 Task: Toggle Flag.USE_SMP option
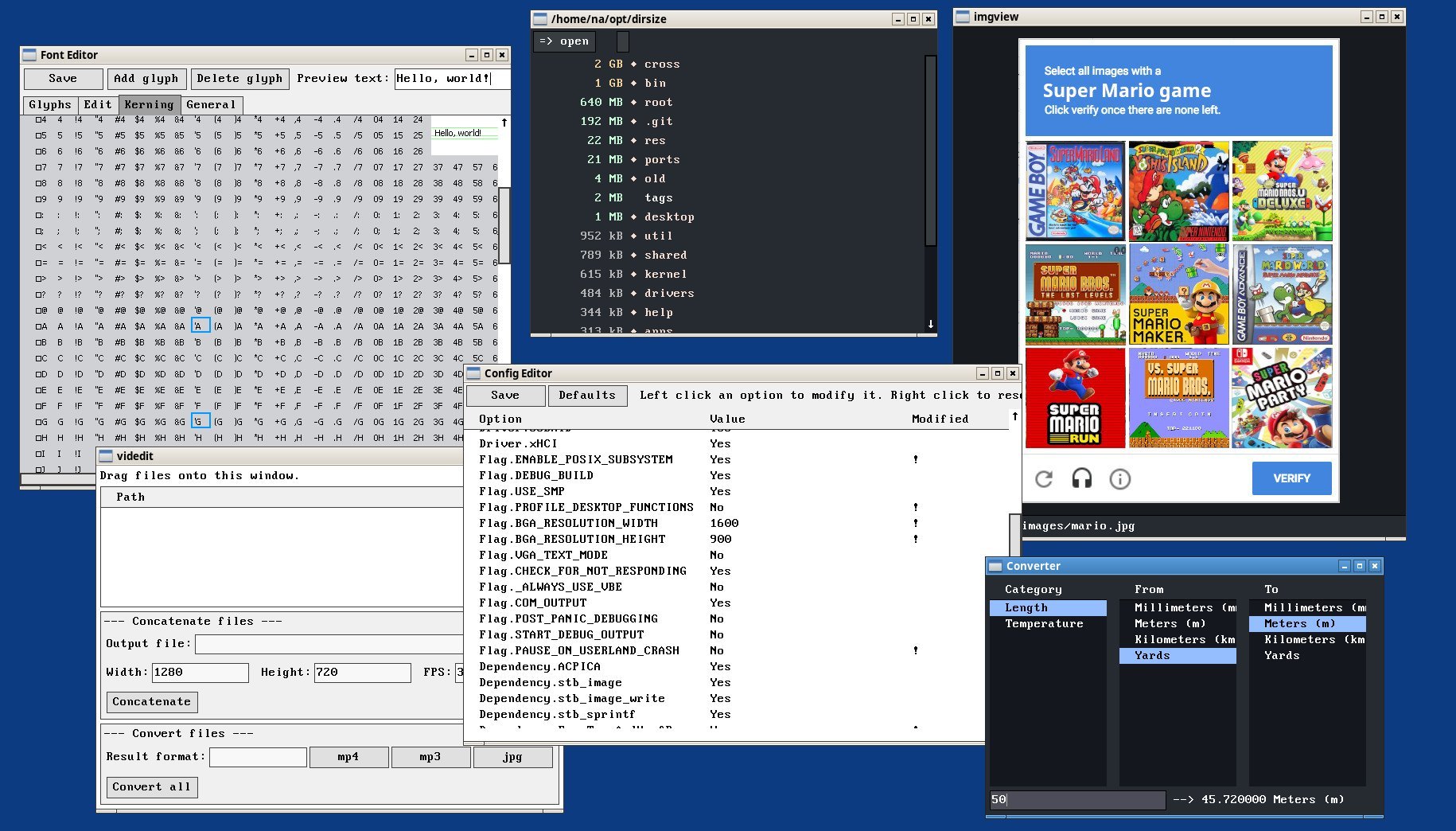(736, 491)
